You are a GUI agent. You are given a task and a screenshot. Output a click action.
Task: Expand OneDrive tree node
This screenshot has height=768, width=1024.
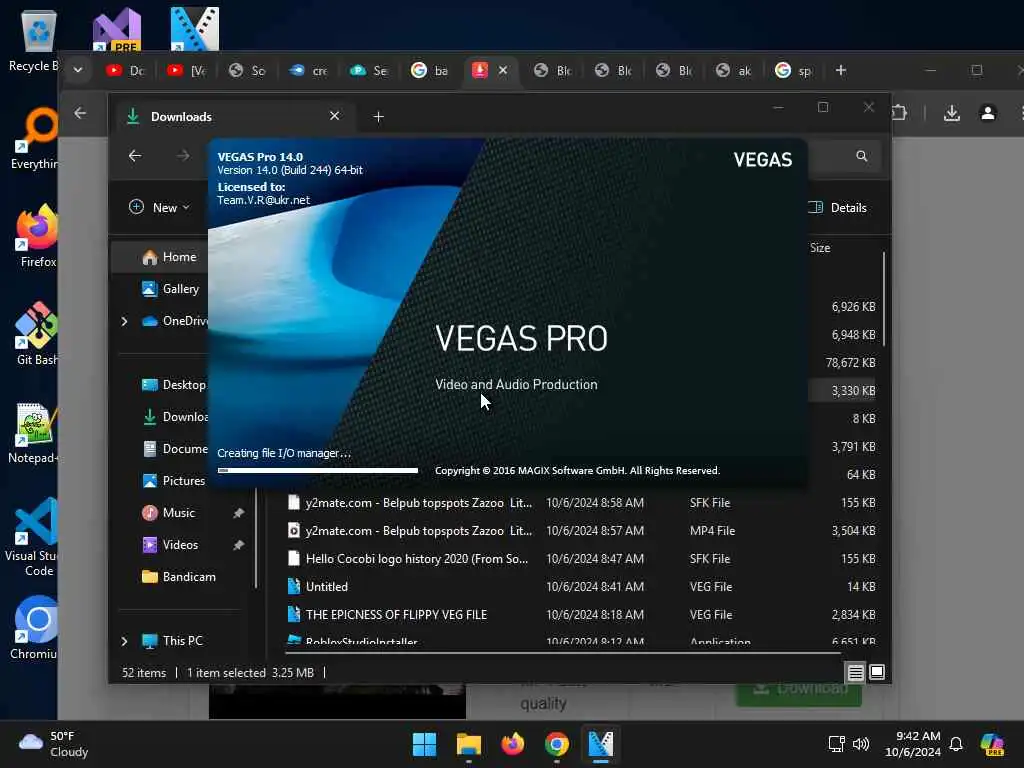[x=125, y=321]
